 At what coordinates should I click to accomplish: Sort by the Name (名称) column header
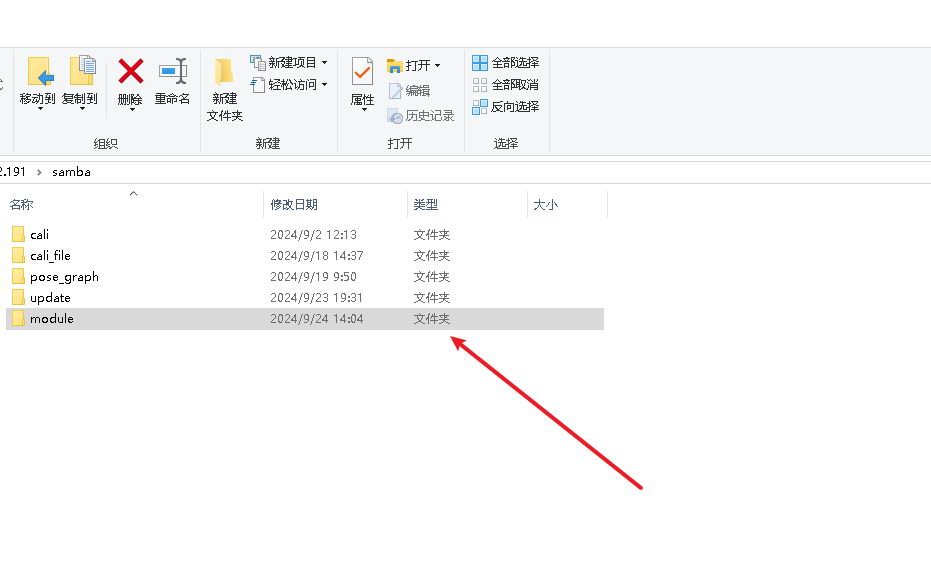click(21, 205)
